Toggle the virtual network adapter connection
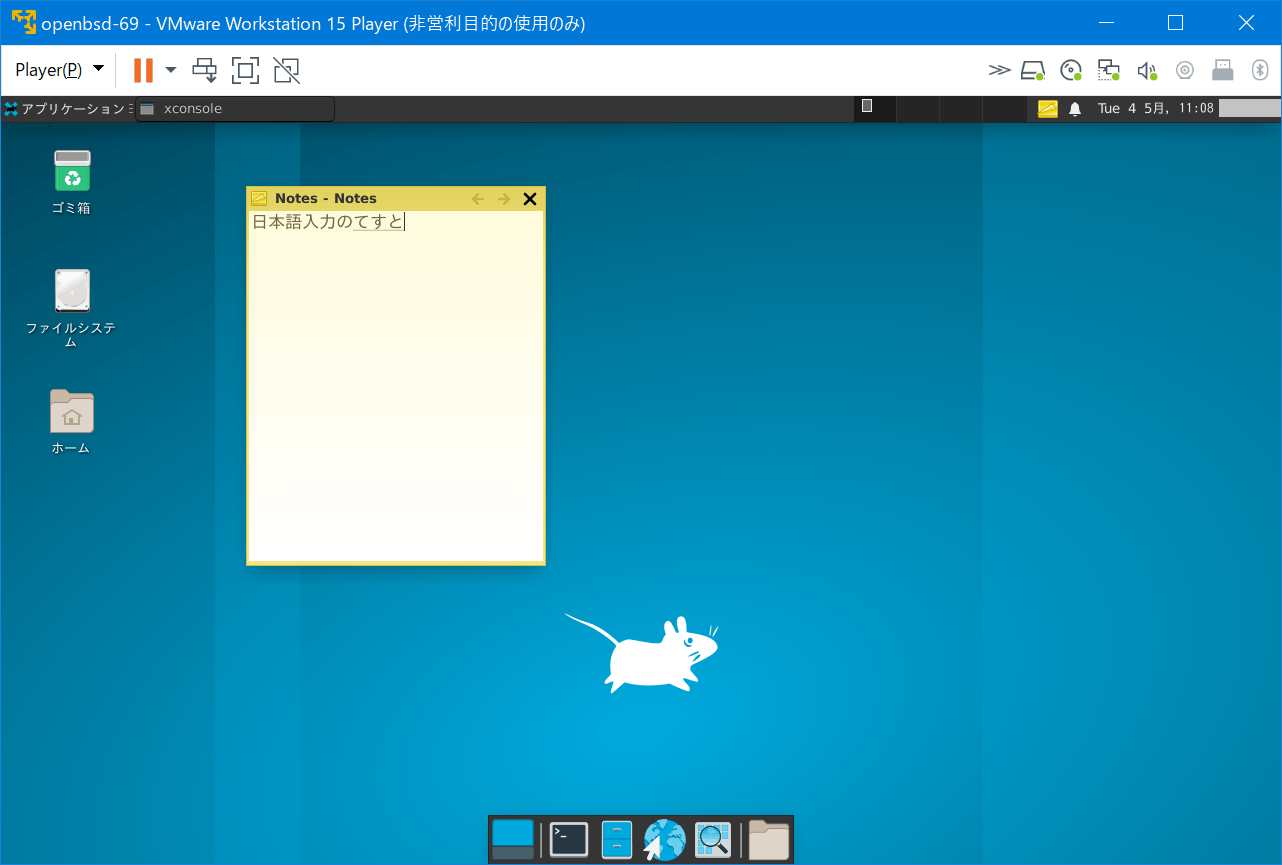The height and width of the screenshot is (865, 1282). coord(1108,69)
